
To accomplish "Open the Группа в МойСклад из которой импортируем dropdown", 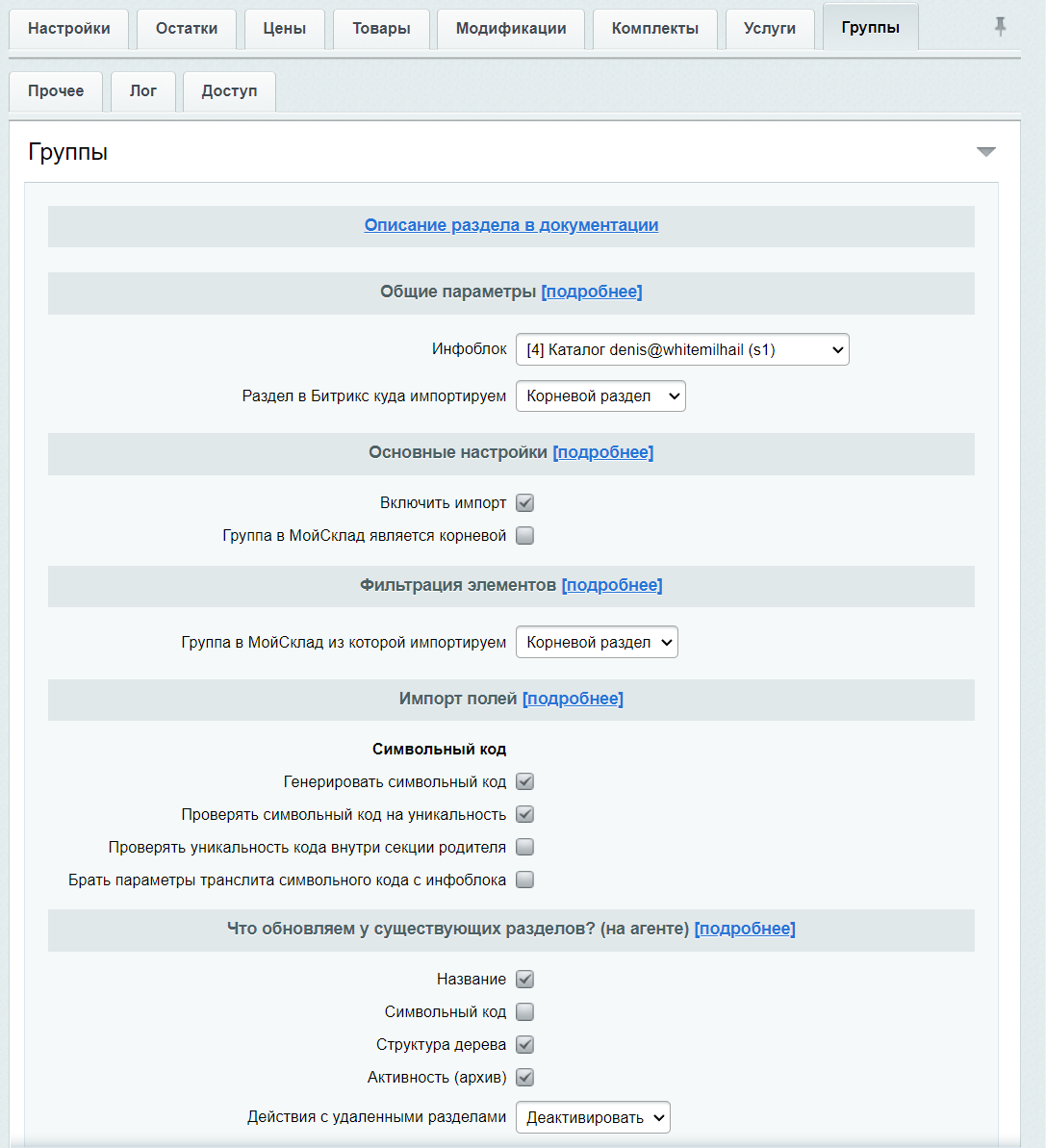I will coord(597,643).
